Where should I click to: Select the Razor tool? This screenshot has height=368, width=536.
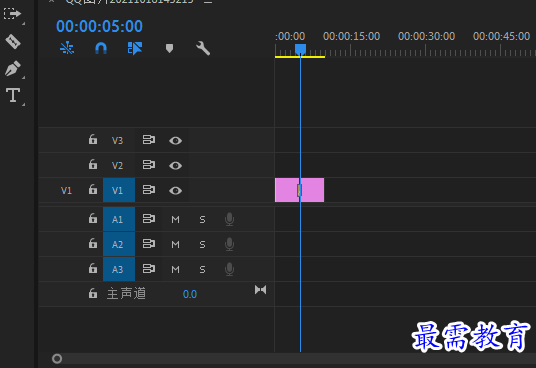click(13, 41)
